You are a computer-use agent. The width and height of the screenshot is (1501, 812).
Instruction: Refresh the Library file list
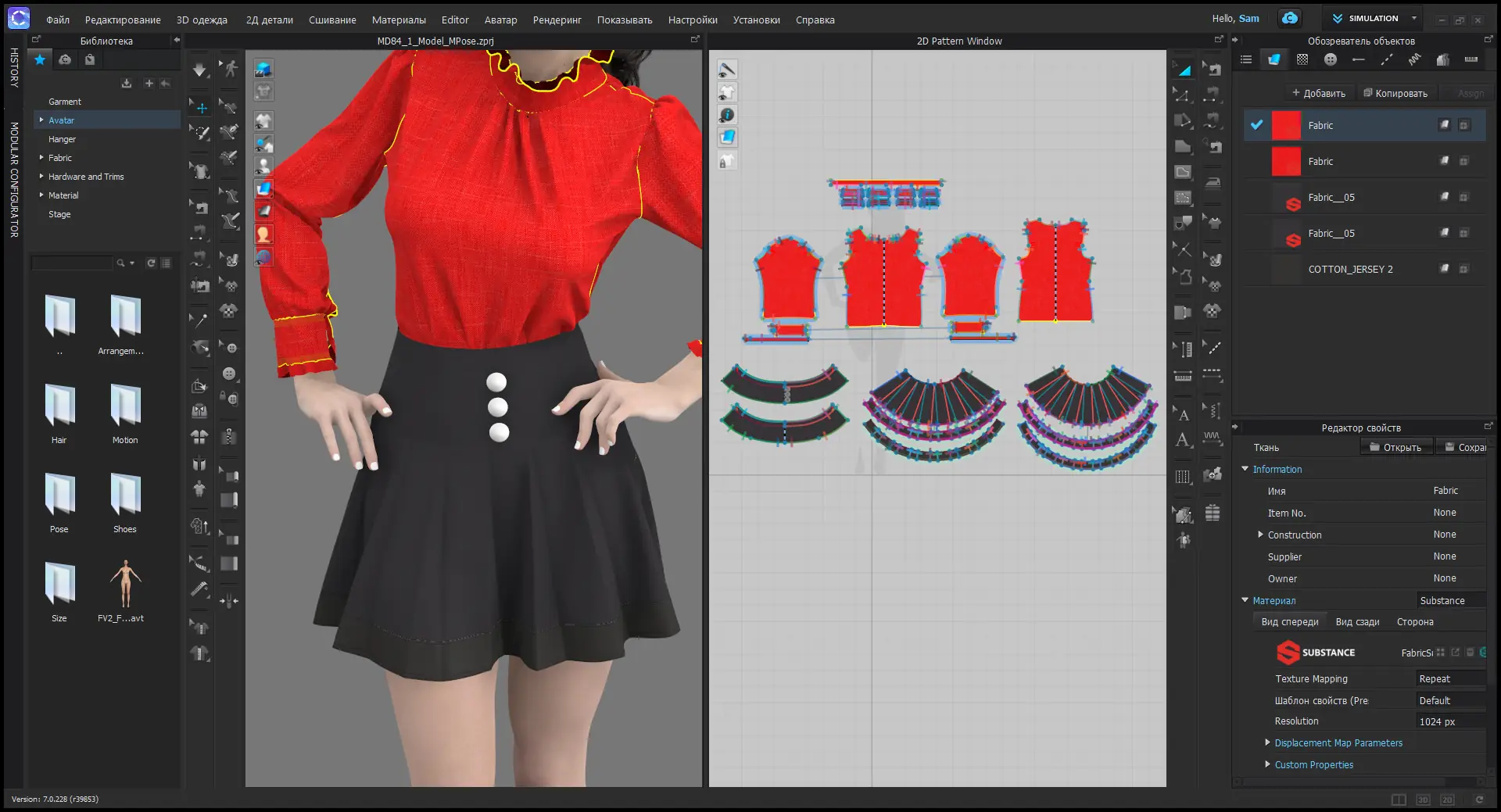click(x=151, y=263)
